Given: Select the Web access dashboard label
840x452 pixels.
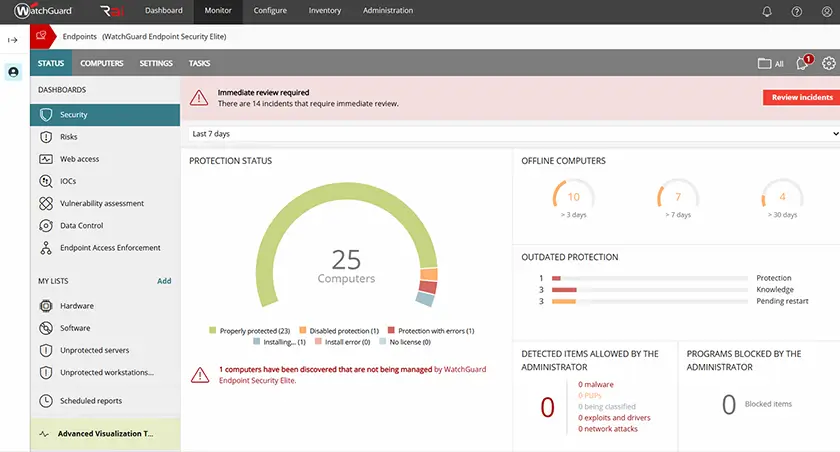Looking at the screenshot, I should (79, 159).
